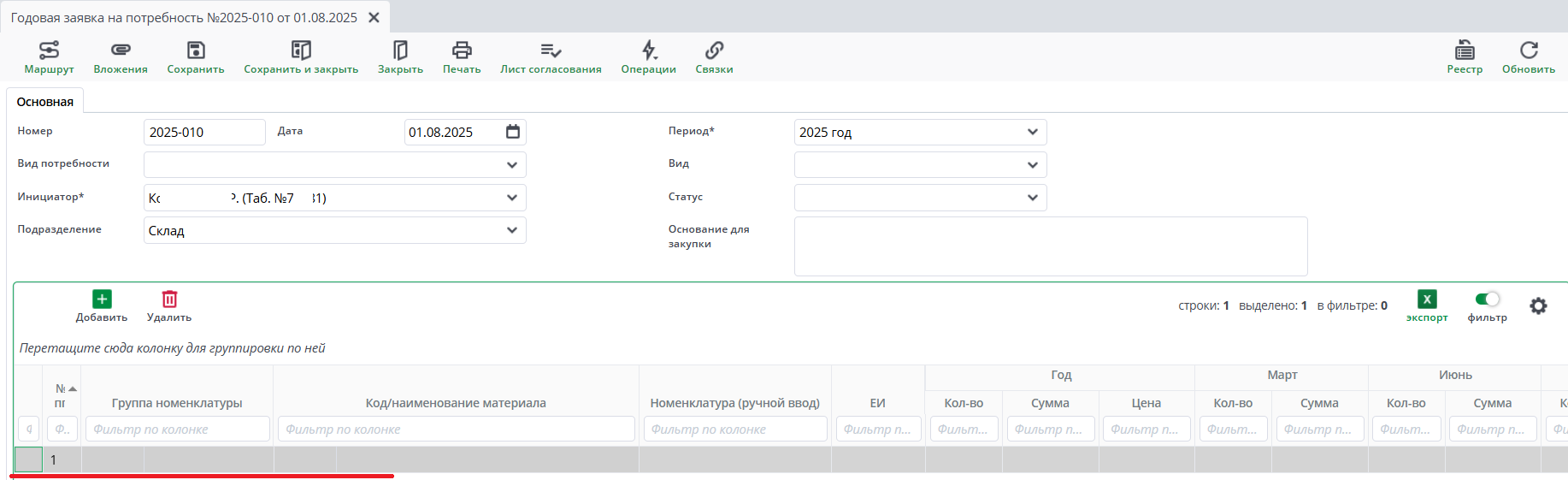Open the Вид потребности dropdown
This screenshot has height=480, width=1568.
(x=511, y=165)
